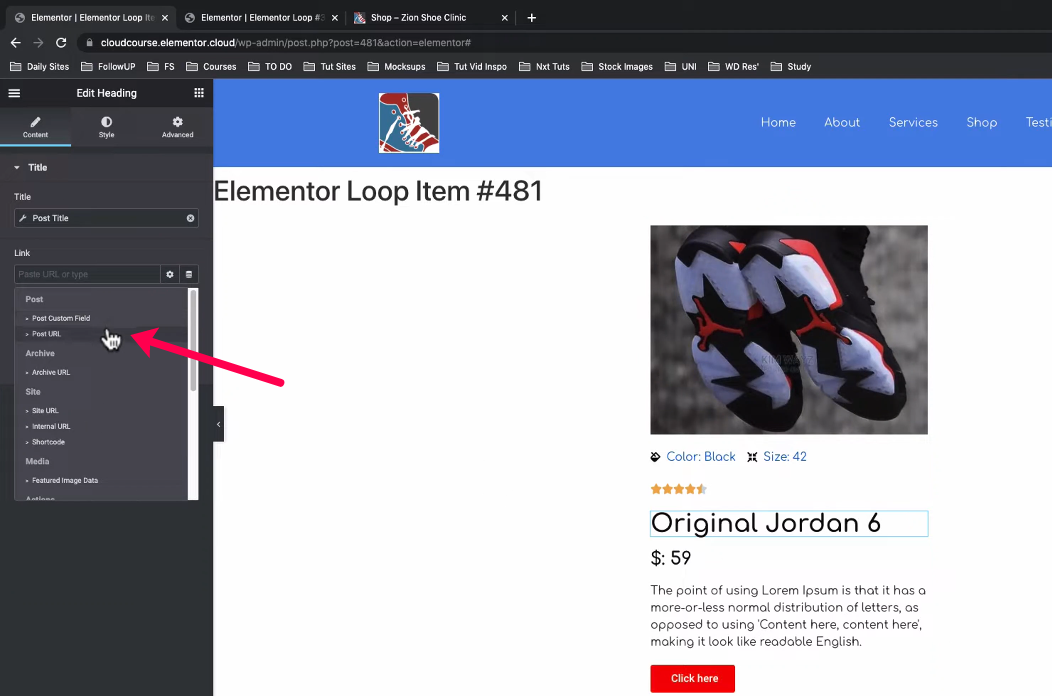Open the Nxt Tuts bookmark folder
The image size is (1052, 696).
coord(544,66)
